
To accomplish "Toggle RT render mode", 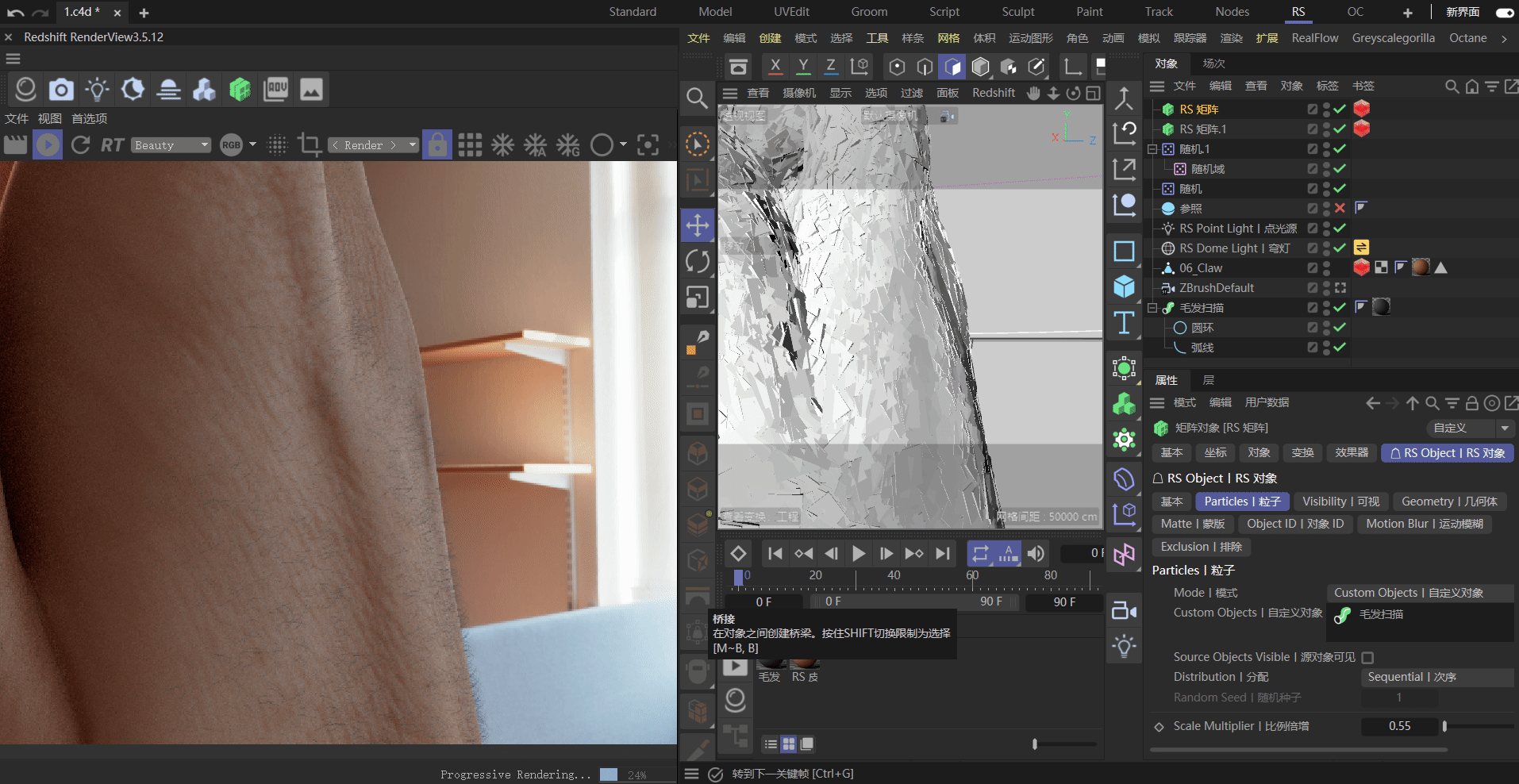I will pyautogui.click(x=112, y=145).
